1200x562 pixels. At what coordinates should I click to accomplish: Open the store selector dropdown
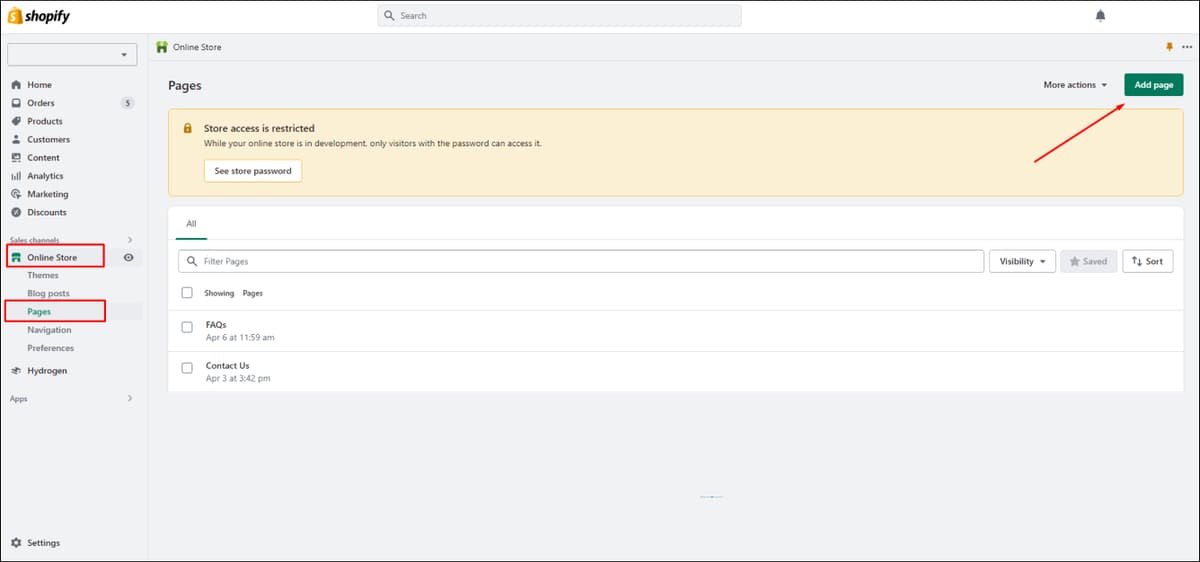point(72,55)
